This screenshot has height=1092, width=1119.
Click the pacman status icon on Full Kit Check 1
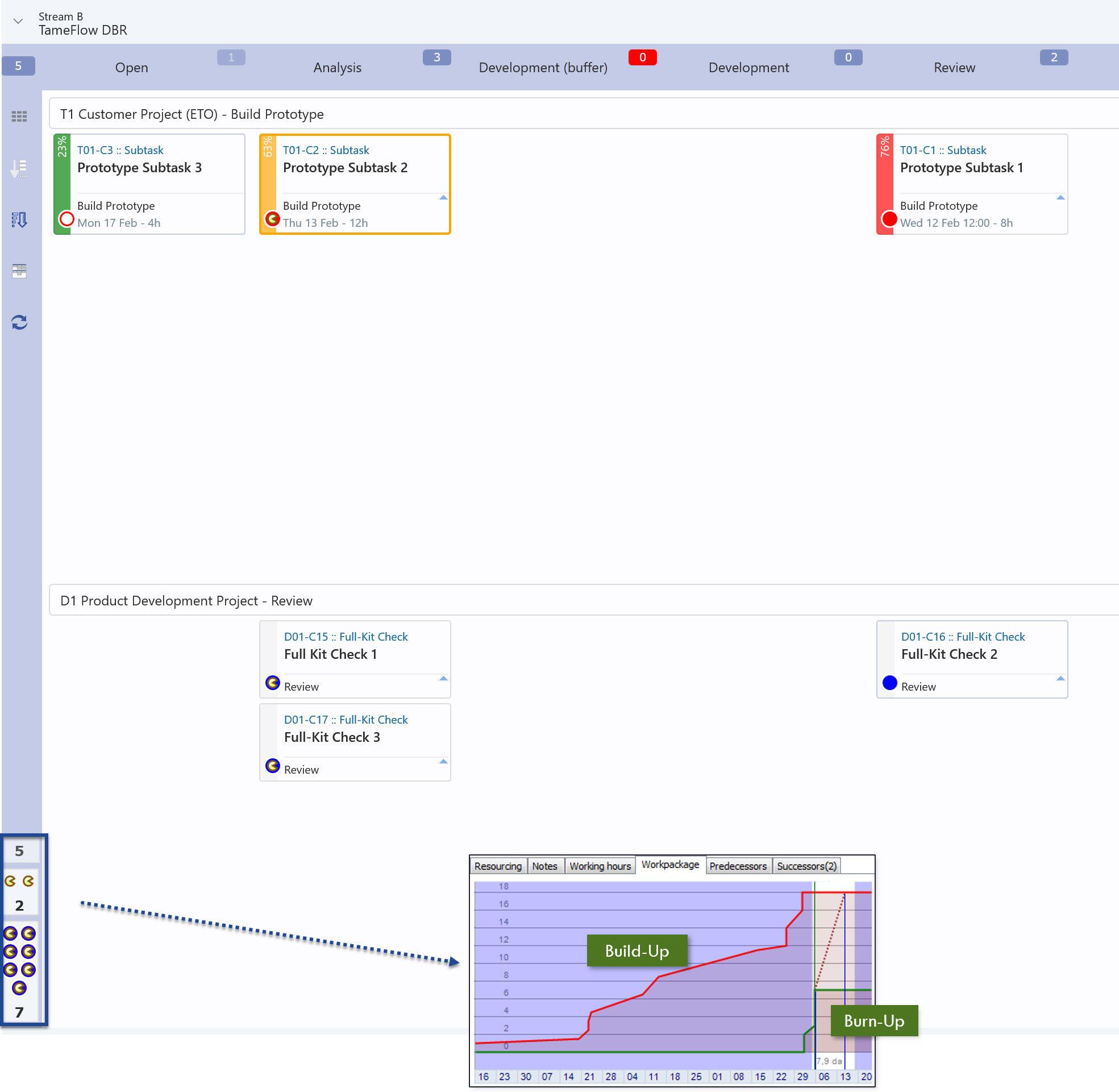(272, 683)
